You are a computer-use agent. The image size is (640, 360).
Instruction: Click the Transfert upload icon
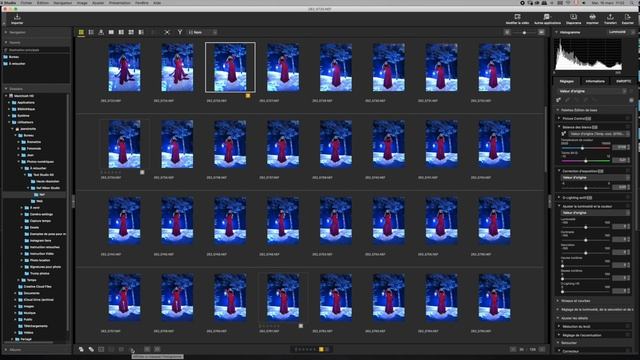(x=610, y=19)
